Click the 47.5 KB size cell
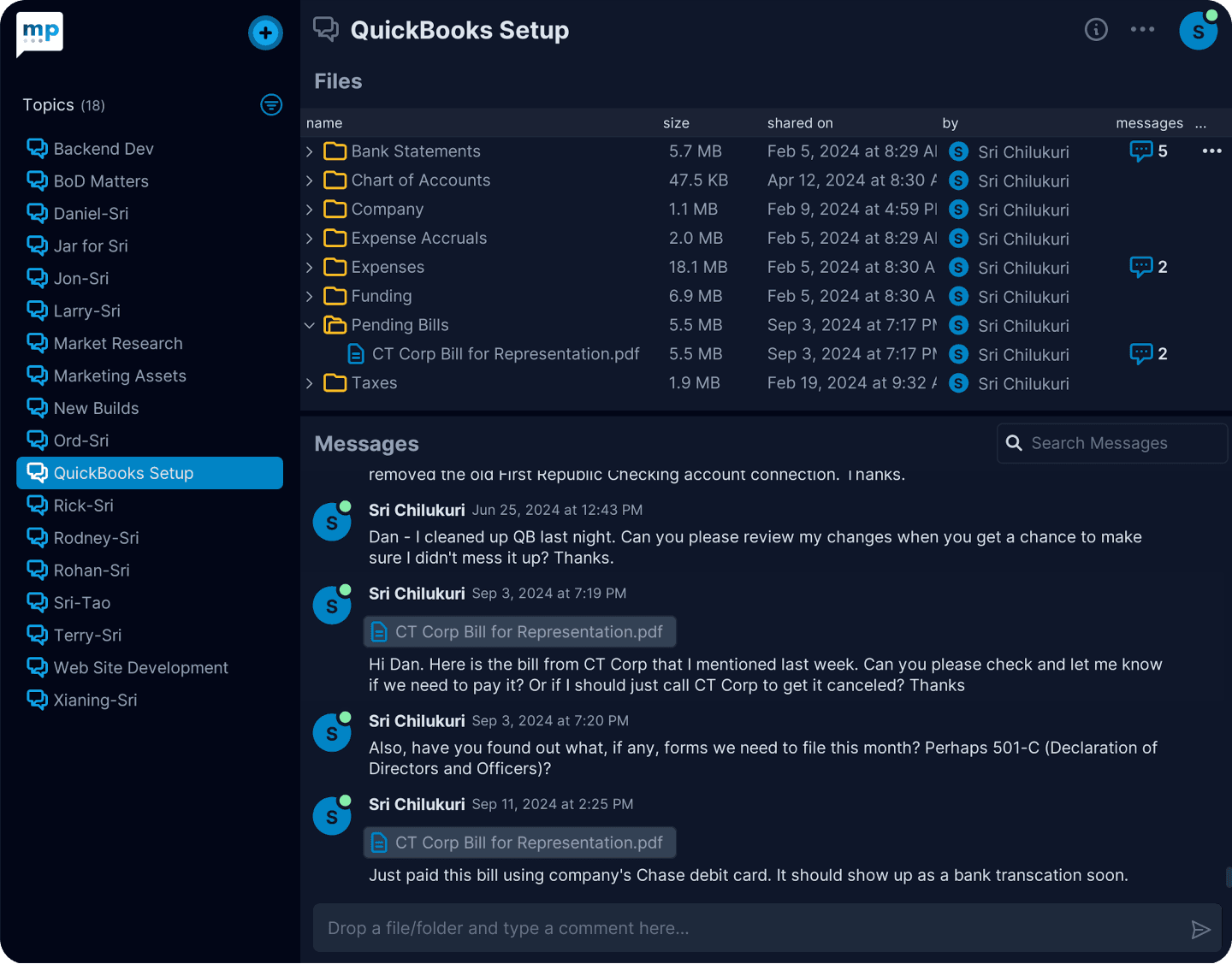The width and height of the screenshot is (1232, 964). [x=698, y=180]
